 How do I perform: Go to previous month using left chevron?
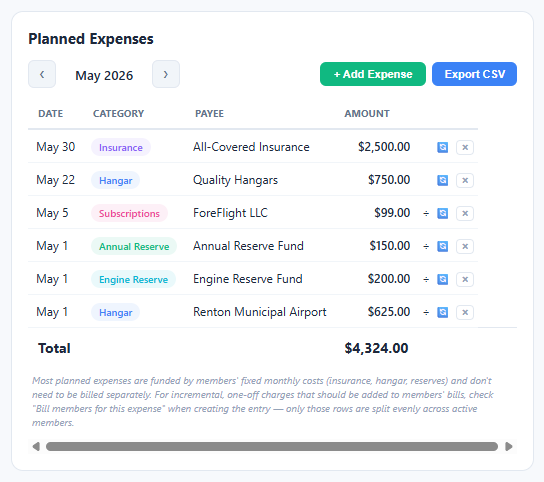pos(42,74)
